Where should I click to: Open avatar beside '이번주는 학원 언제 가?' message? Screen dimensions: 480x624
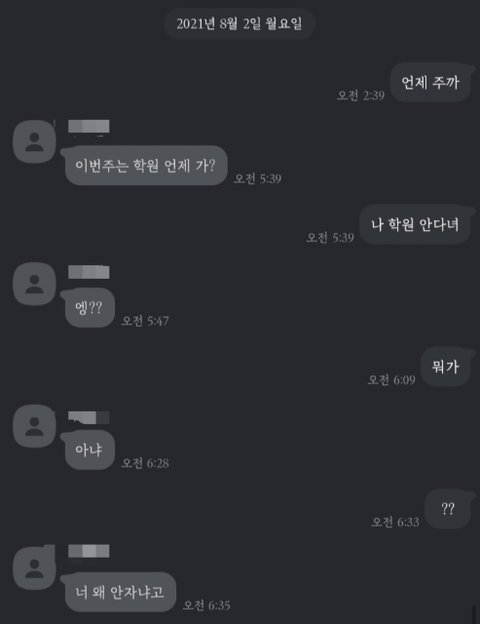pyautogui.click(x=34, y=141)
